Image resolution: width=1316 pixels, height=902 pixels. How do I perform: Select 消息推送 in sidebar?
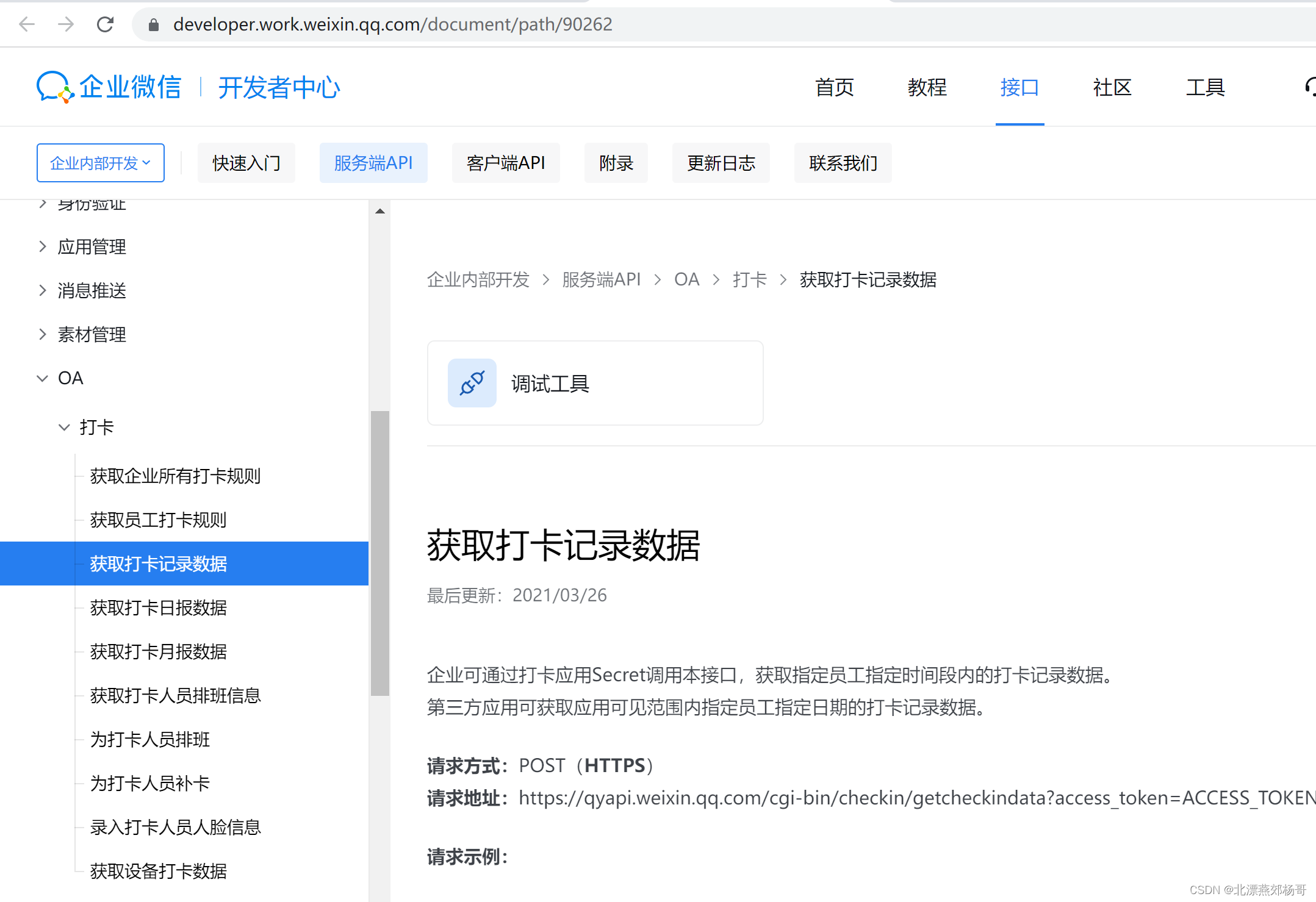(92, 290)
